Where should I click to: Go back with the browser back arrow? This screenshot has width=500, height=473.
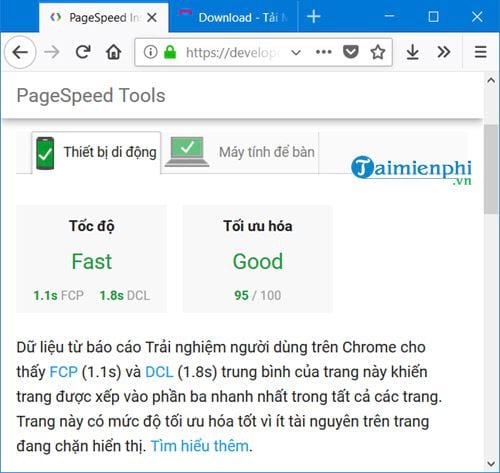[x=20, y=52]
